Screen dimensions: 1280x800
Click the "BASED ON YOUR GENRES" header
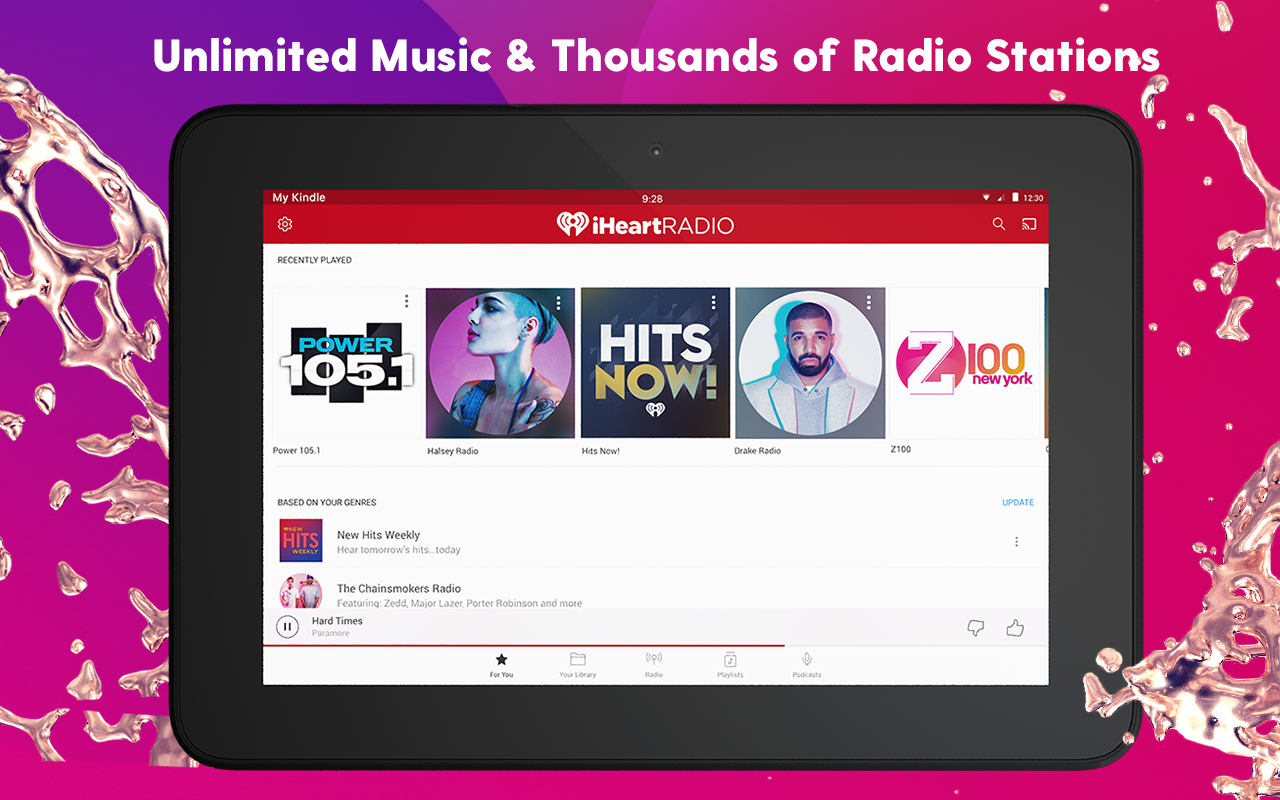pos(327,503)
